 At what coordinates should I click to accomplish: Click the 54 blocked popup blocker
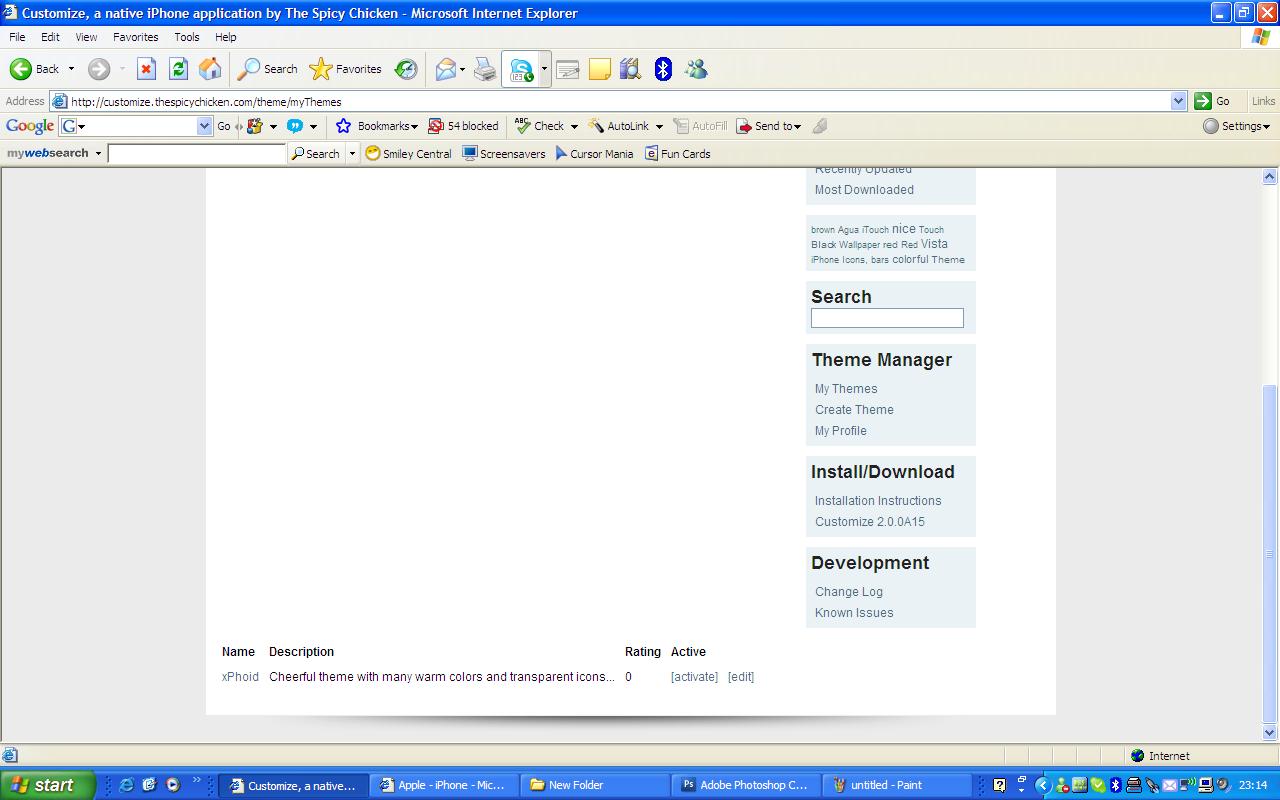coord(463,126)
